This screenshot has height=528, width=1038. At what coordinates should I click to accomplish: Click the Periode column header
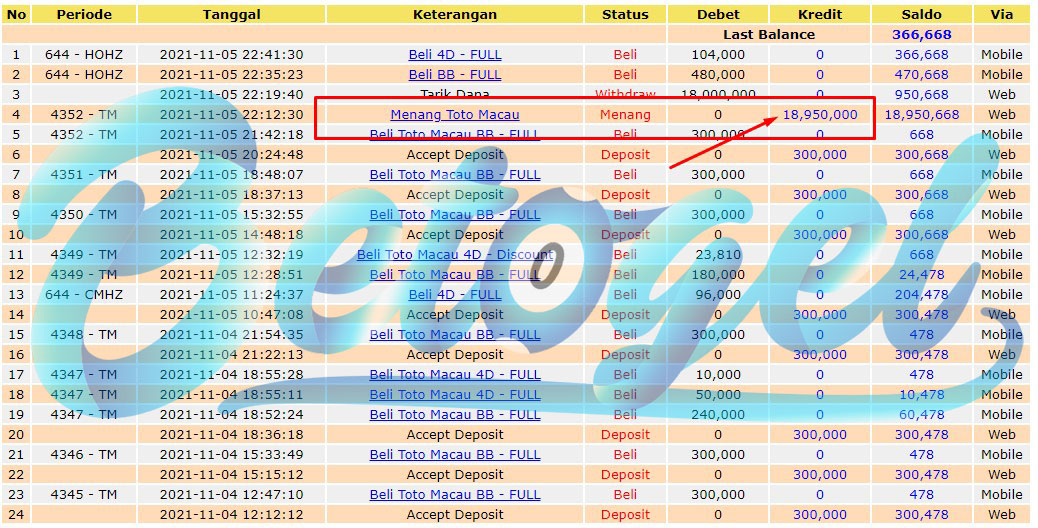pyautogui.click(x=84, y=15)
